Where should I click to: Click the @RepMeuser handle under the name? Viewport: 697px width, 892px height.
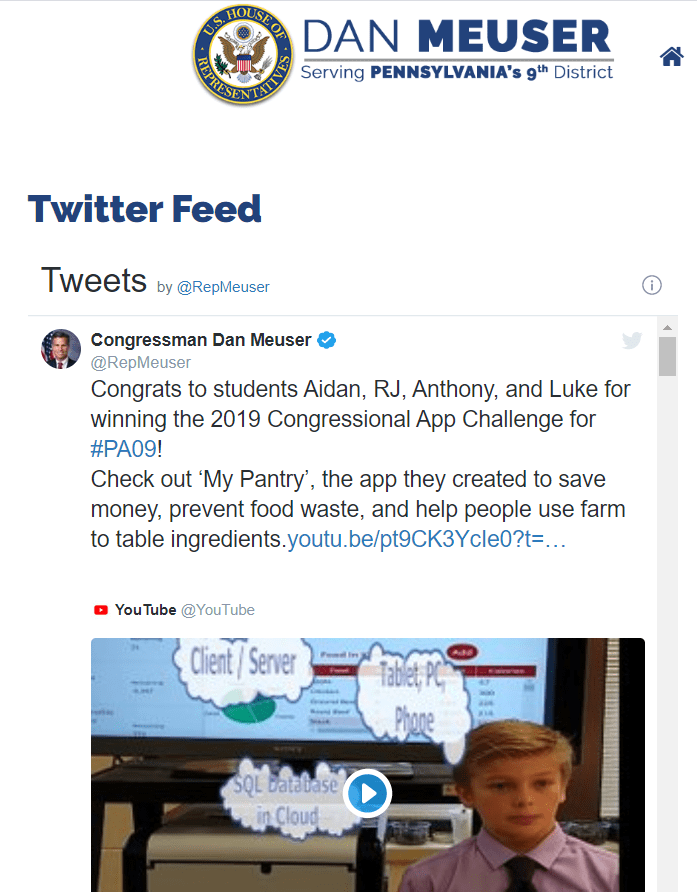coord(141,362)
